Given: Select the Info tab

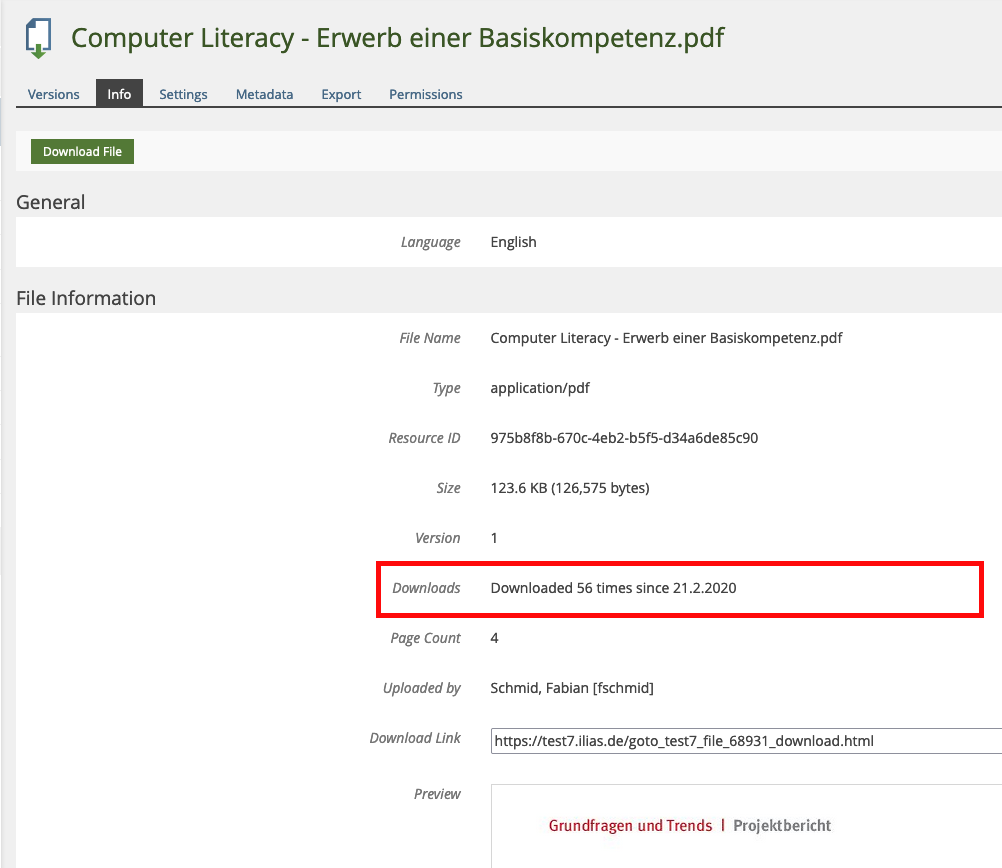Looking at the screenshot, I should pos(119,94).
